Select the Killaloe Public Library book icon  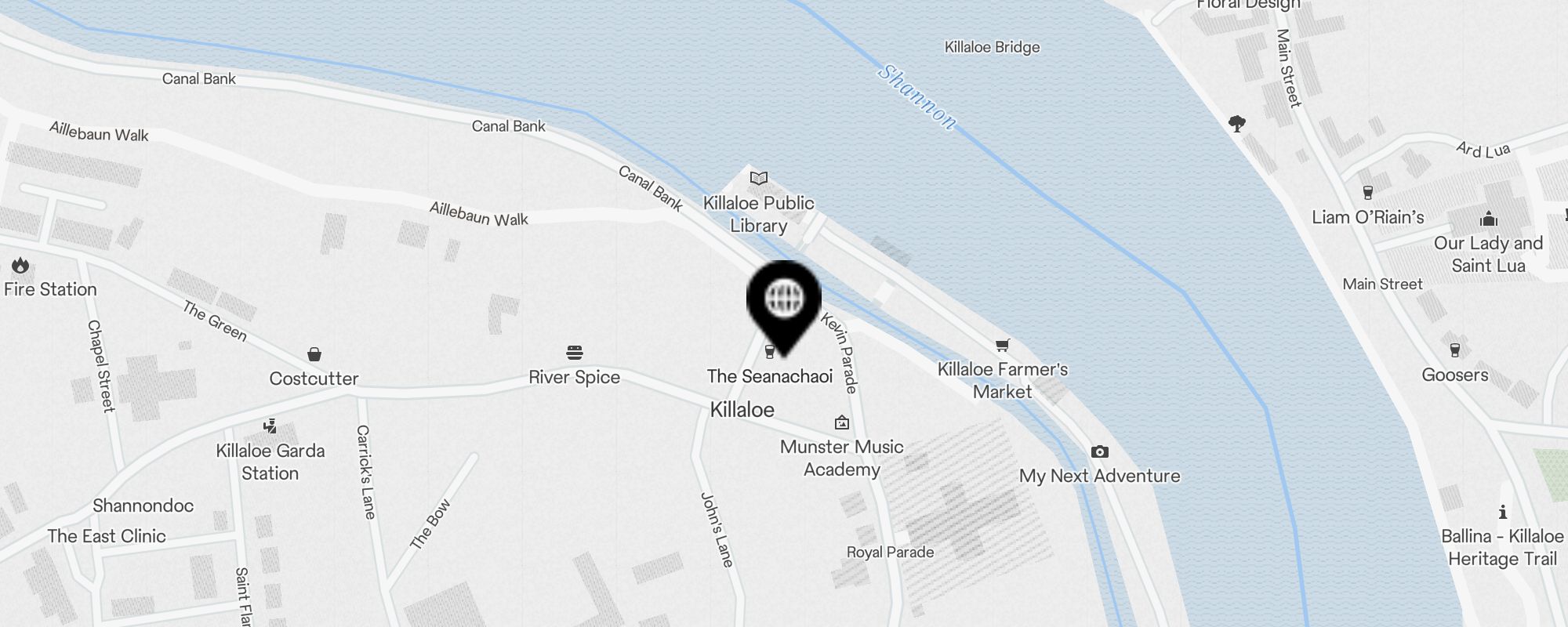coord(758,178)
